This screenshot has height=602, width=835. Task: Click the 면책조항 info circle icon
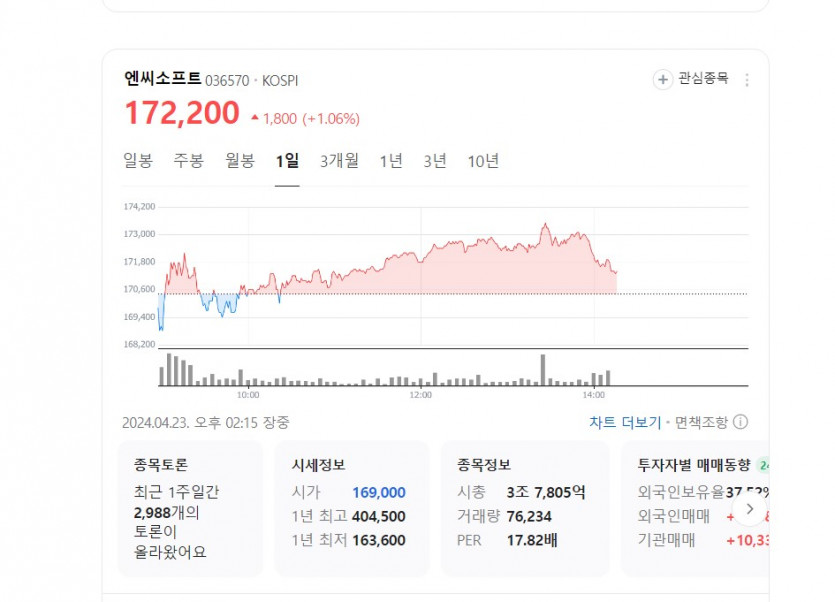(741, 423)
